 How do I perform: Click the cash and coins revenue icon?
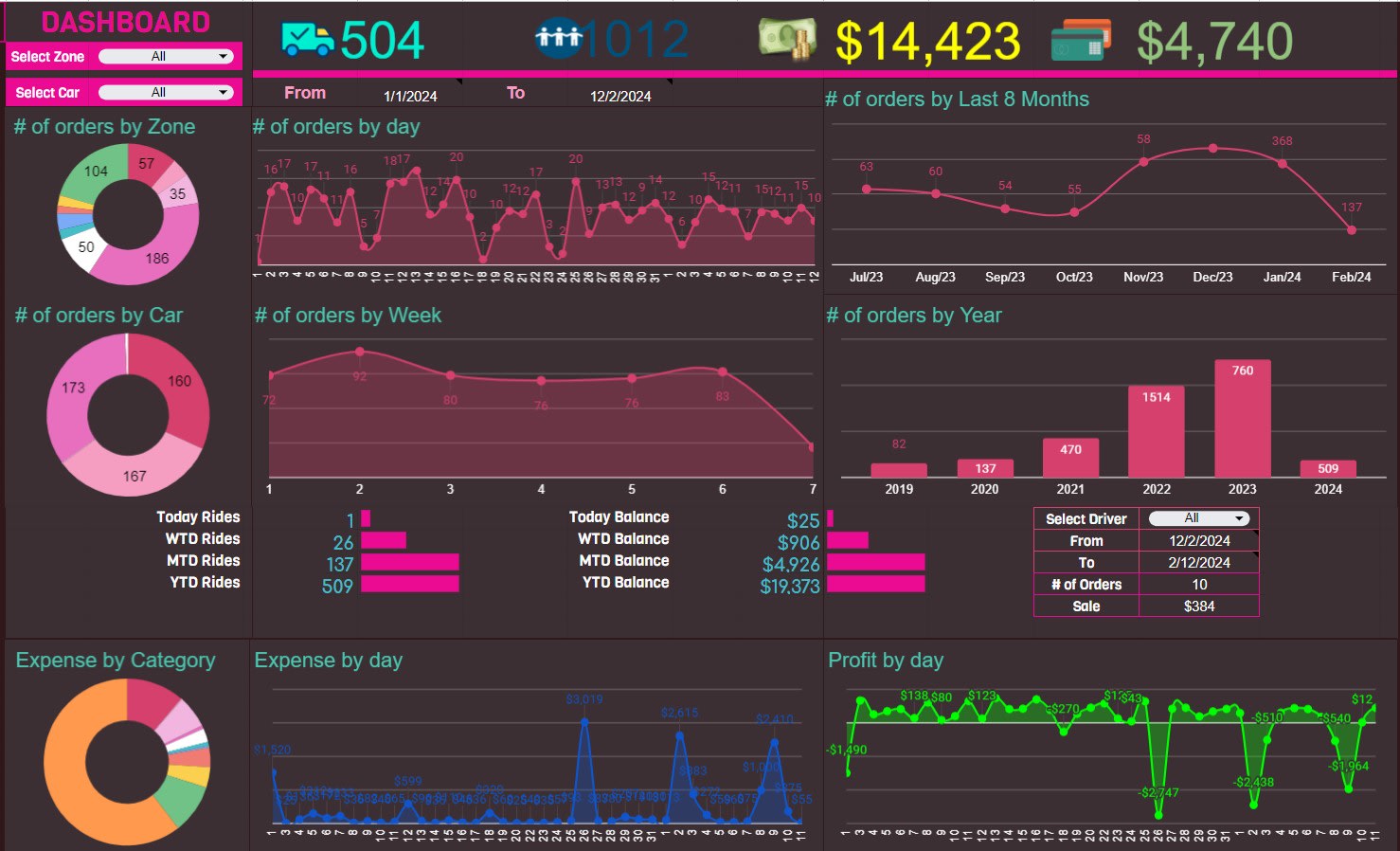click(787, 39)
